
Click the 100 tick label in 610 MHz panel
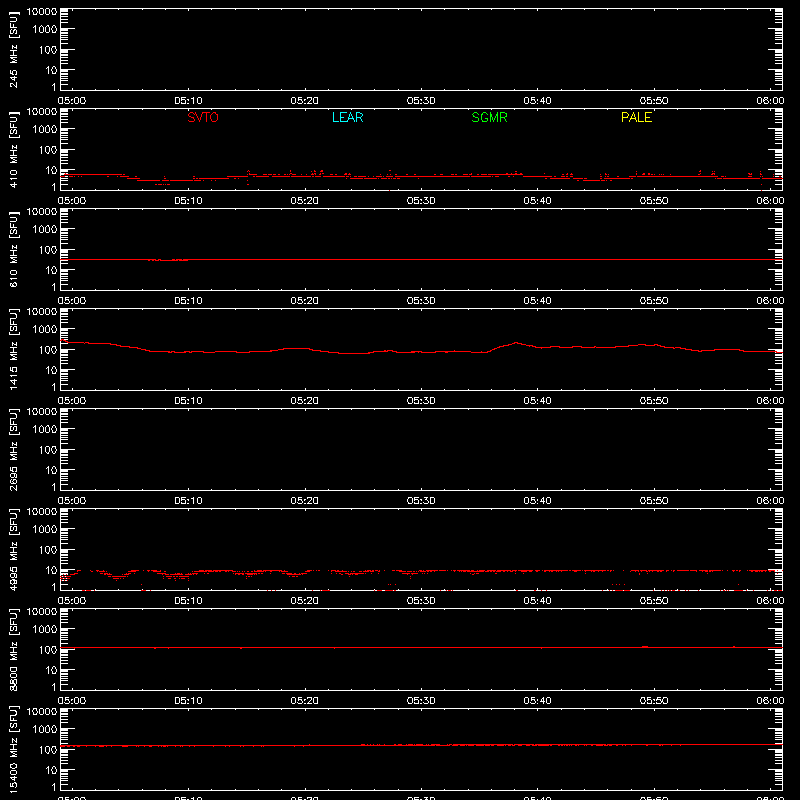48,249
